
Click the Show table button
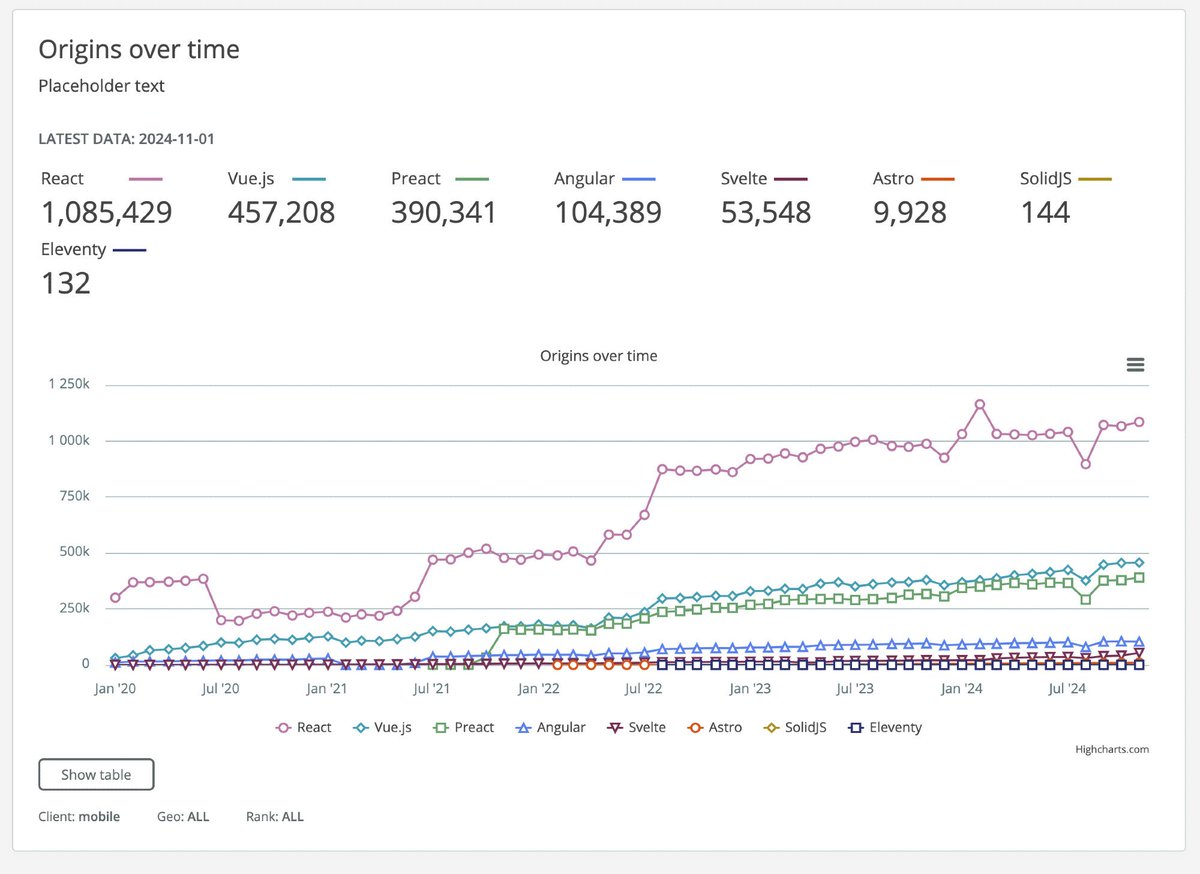[x=97, y=775]
